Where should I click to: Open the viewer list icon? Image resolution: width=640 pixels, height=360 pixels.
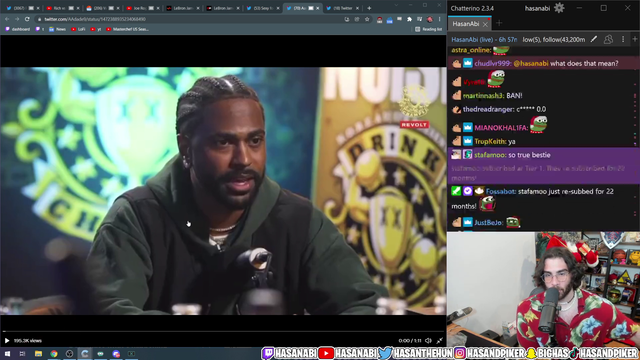(x=608, y=39)
